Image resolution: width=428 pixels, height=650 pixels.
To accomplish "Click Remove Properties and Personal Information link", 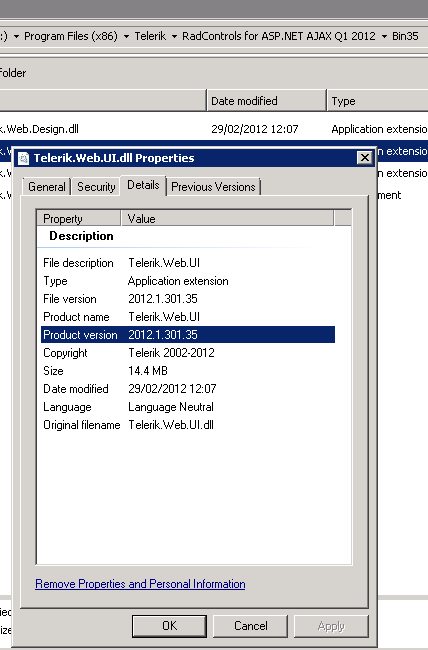I will [x=140, y=584].
